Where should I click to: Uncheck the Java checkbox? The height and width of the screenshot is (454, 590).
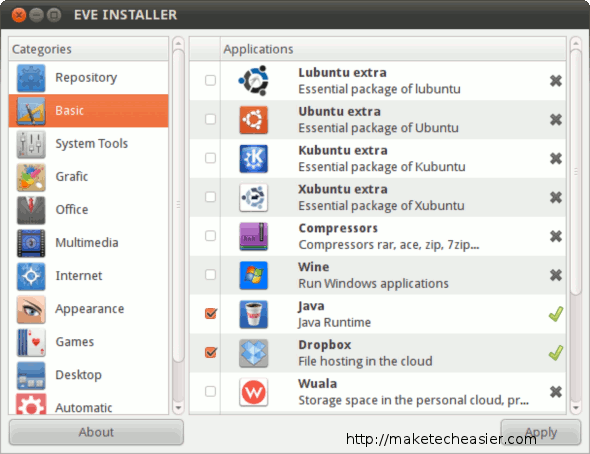(x=211, y=313)
